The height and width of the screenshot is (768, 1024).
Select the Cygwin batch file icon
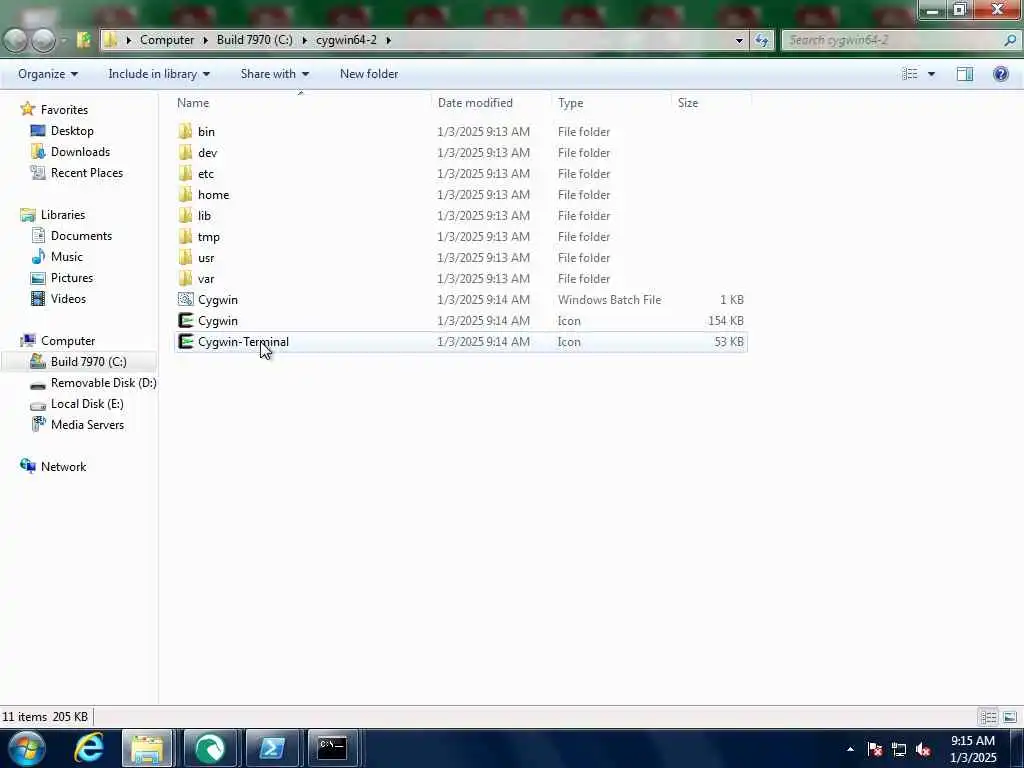(185, 299)
